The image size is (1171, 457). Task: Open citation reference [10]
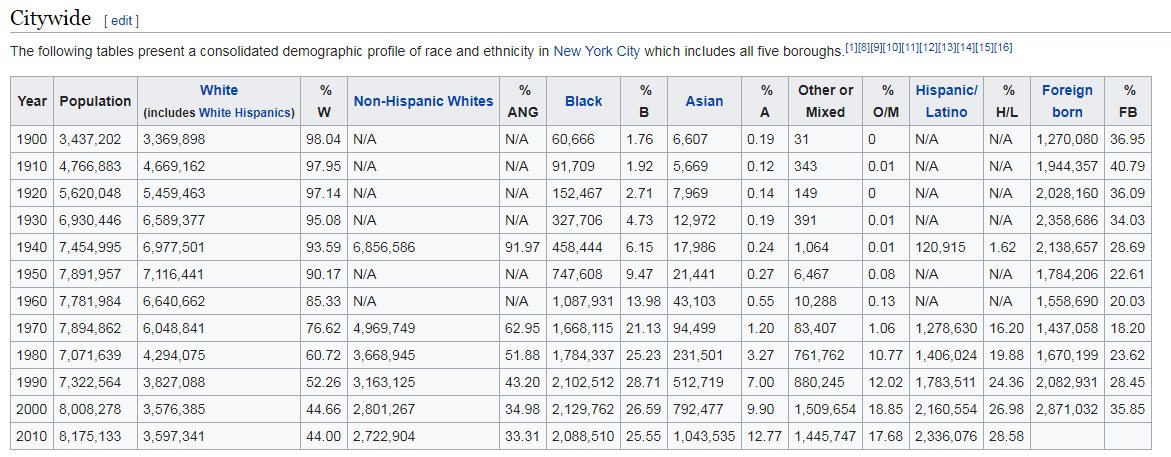point(891,48)
